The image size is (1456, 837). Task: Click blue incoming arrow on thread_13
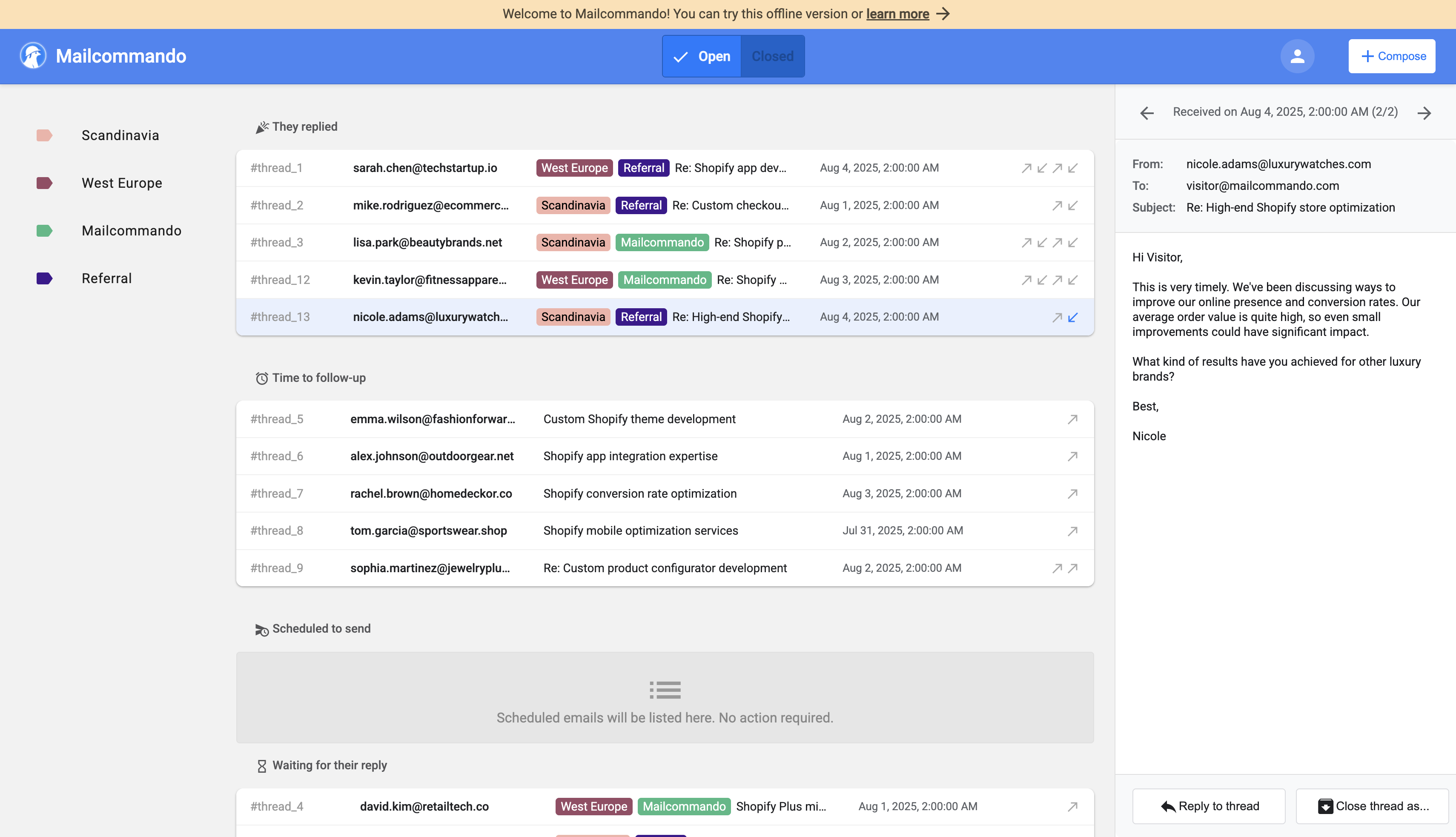[1072, 317]
